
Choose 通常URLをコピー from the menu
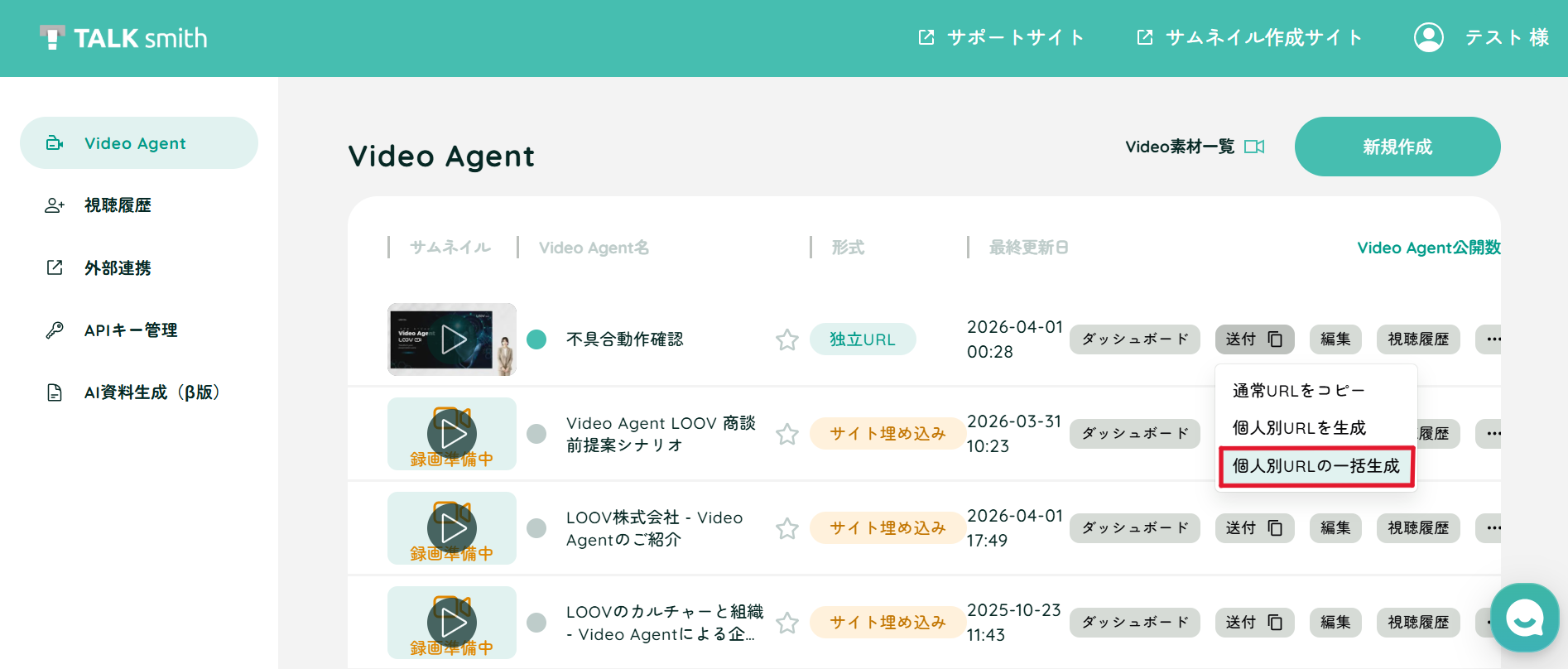1299,390
